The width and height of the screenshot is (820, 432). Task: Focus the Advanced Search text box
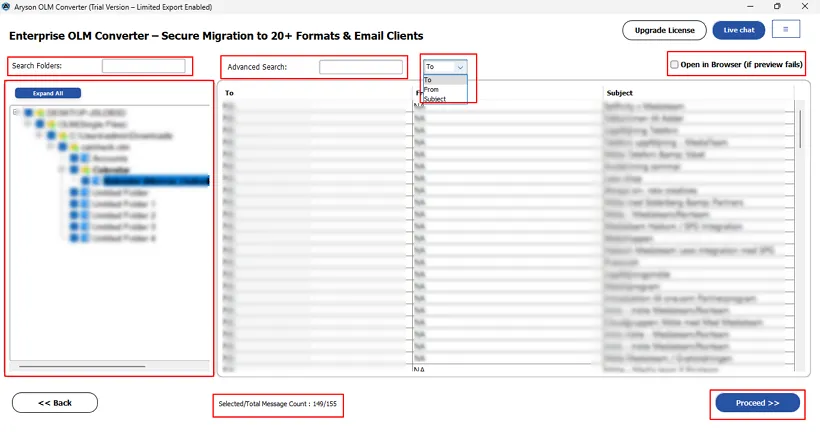[x=361, y=67]
